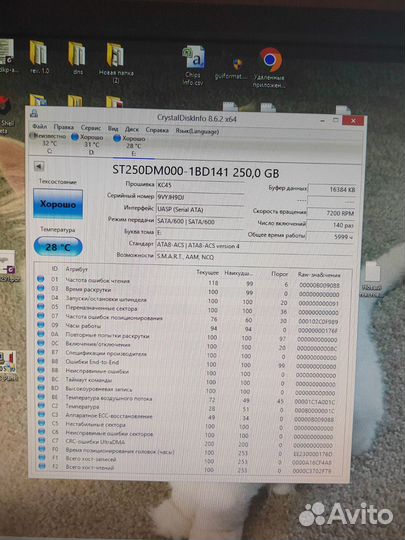Click the CrystalDiskInfo title bar app icon
The width and height of the screenshot is (405, 540).
coord(34,113)
